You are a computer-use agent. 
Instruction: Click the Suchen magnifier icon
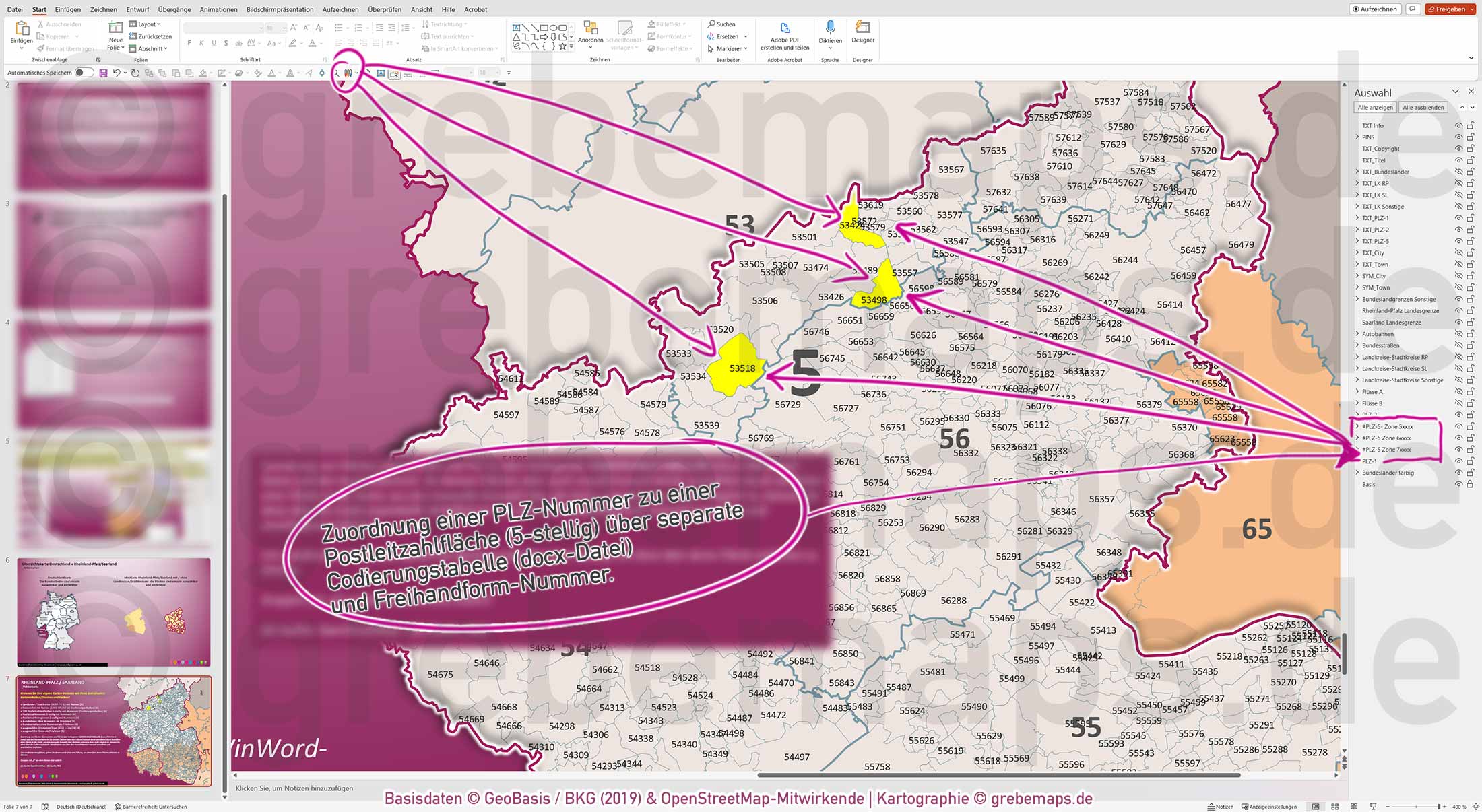pos(713,23)
